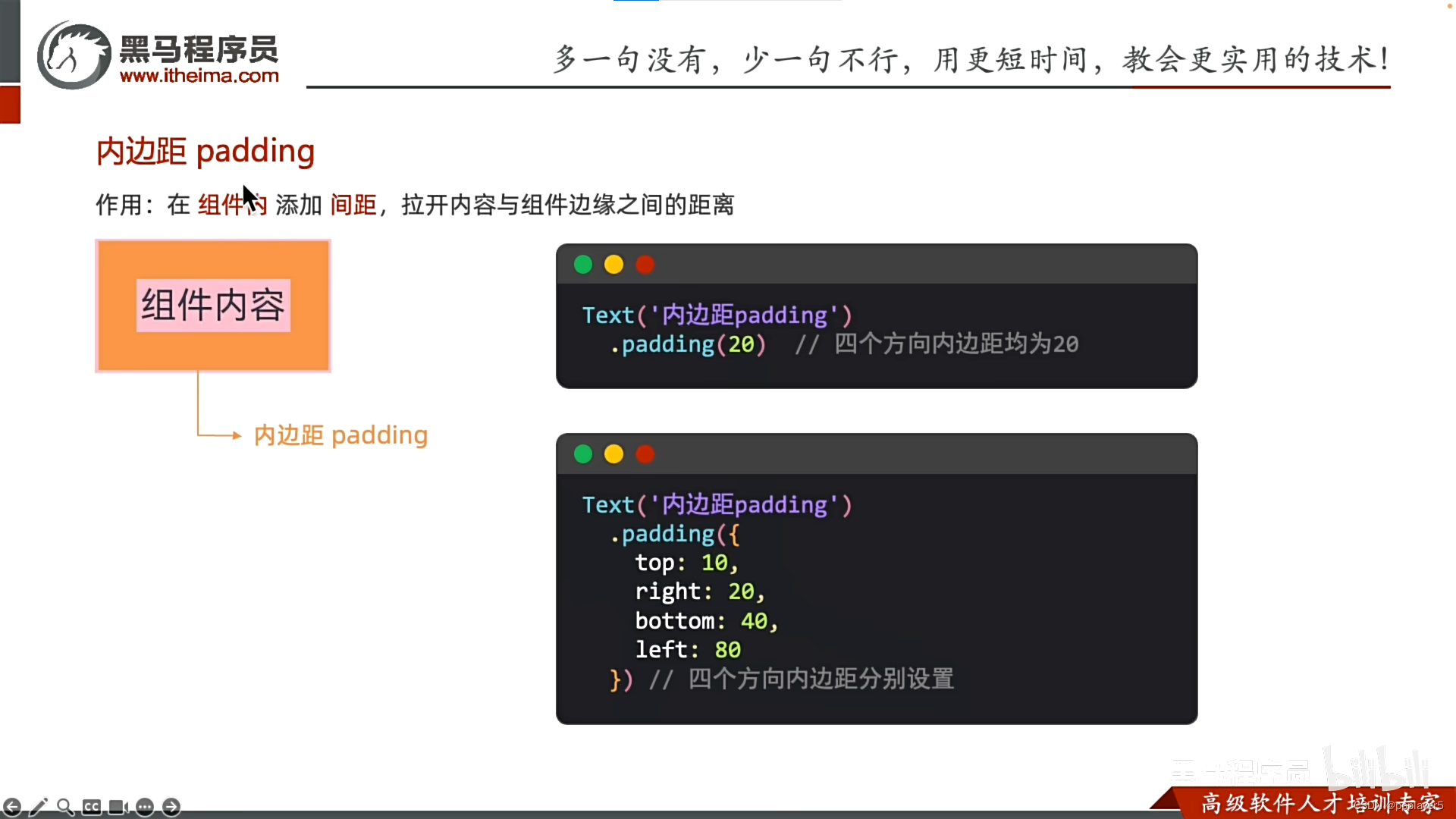1456x819 pixels.
Task: Toggle CC subtitles in slideshow toolbar
Action: click(92, 807)
